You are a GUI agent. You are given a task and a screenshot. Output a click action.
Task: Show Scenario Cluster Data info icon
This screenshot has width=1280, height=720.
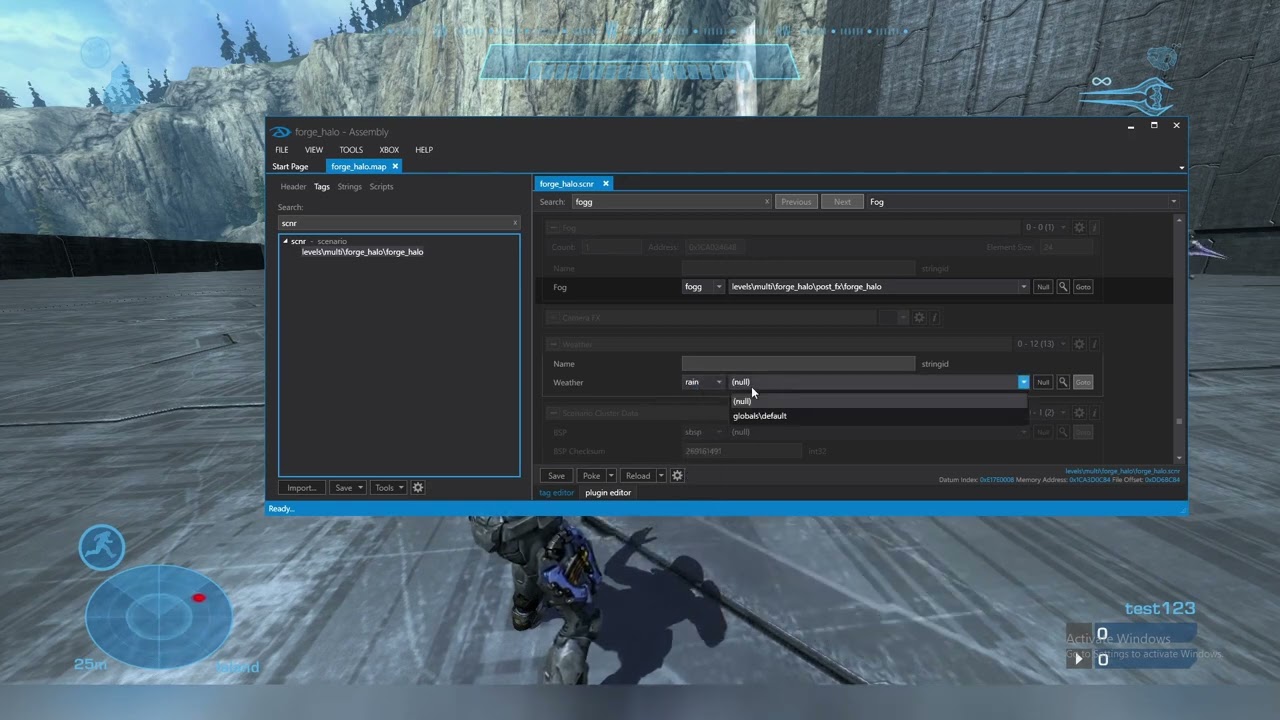point(1094,413)
